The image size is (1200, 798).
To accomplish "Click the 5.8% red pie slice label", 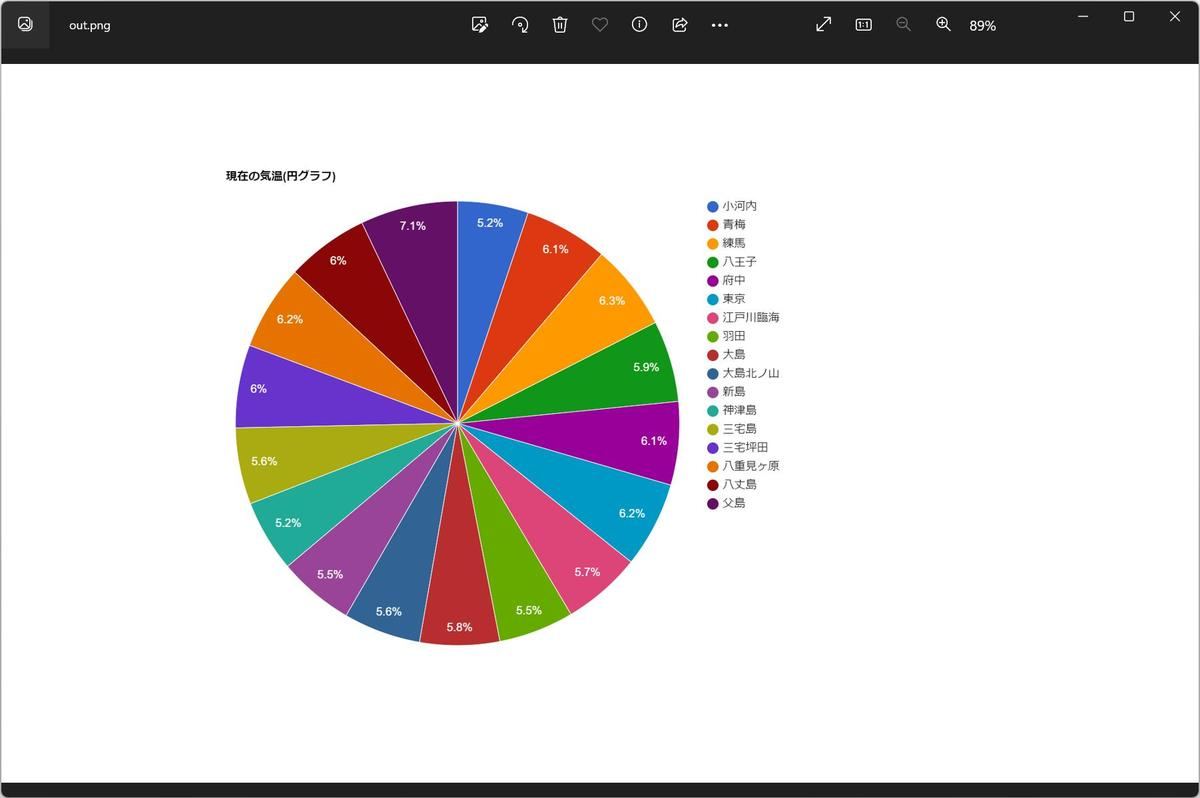I will pyautogui.click(x=459, y=627).
